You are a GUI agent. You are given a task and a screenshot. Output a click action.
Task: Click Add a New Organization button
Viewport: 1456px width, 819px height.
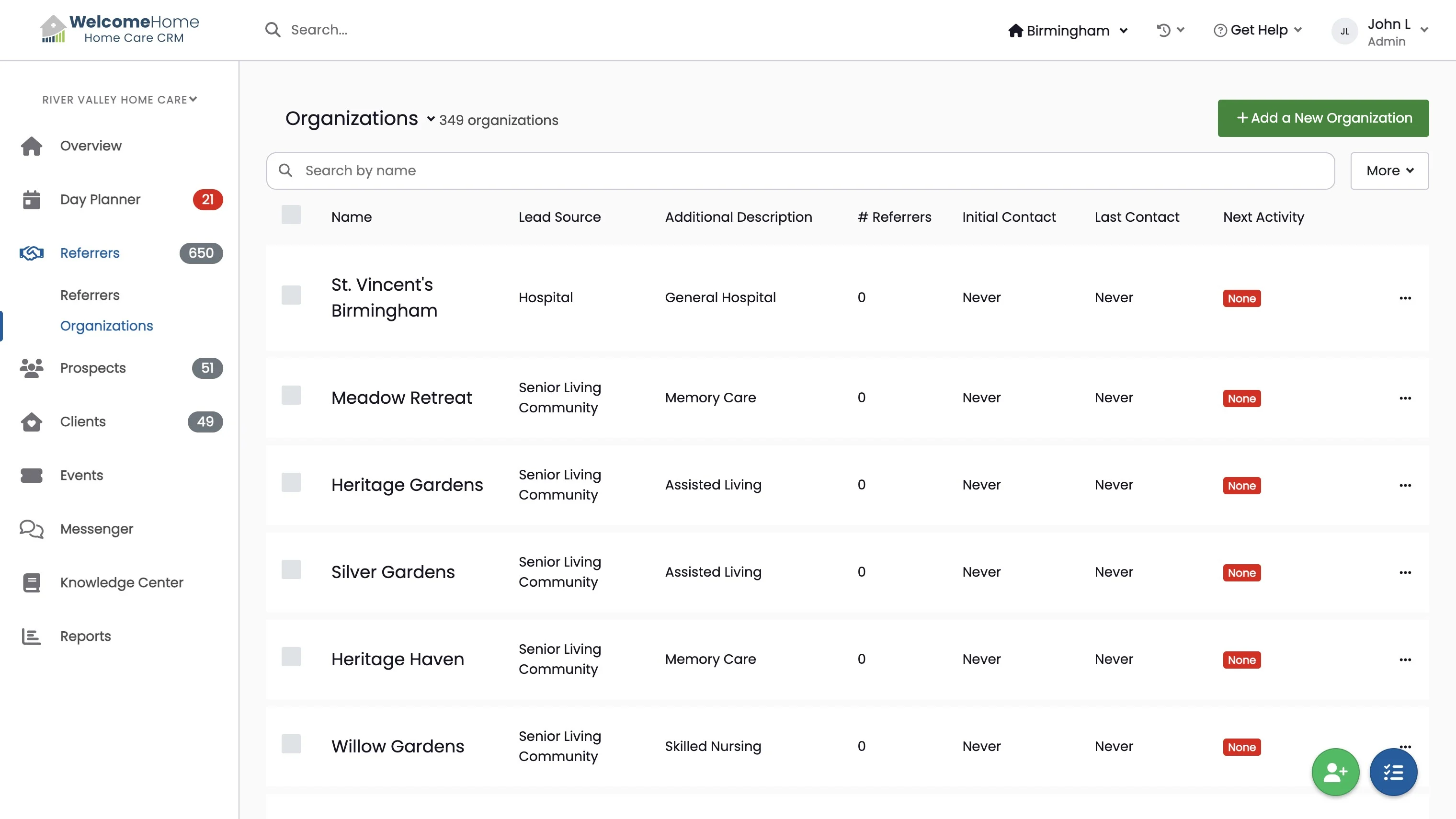[x=1322, y=118]
